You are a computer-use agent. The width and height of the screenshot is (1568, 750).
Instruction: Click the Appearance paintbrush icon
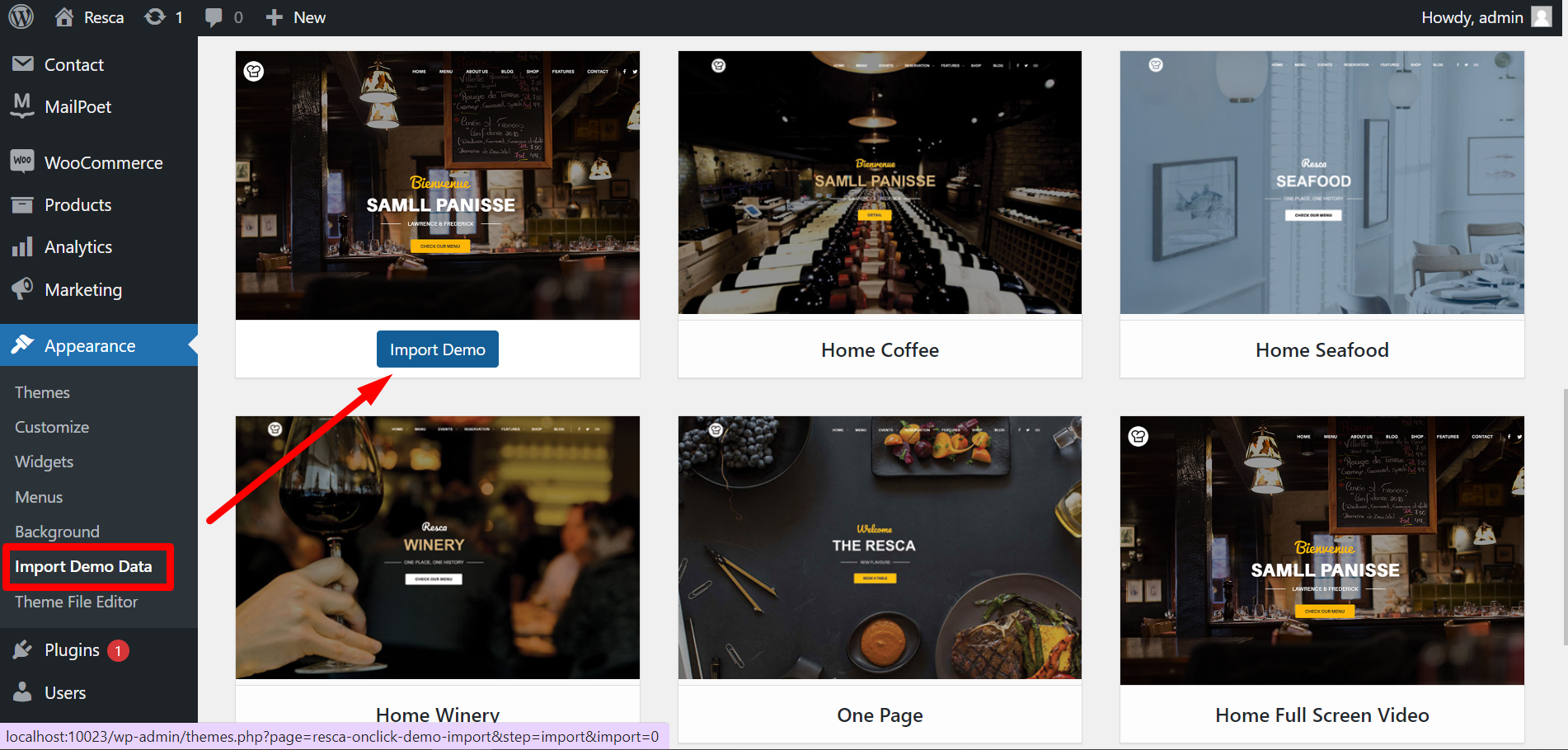coord(22,345)
